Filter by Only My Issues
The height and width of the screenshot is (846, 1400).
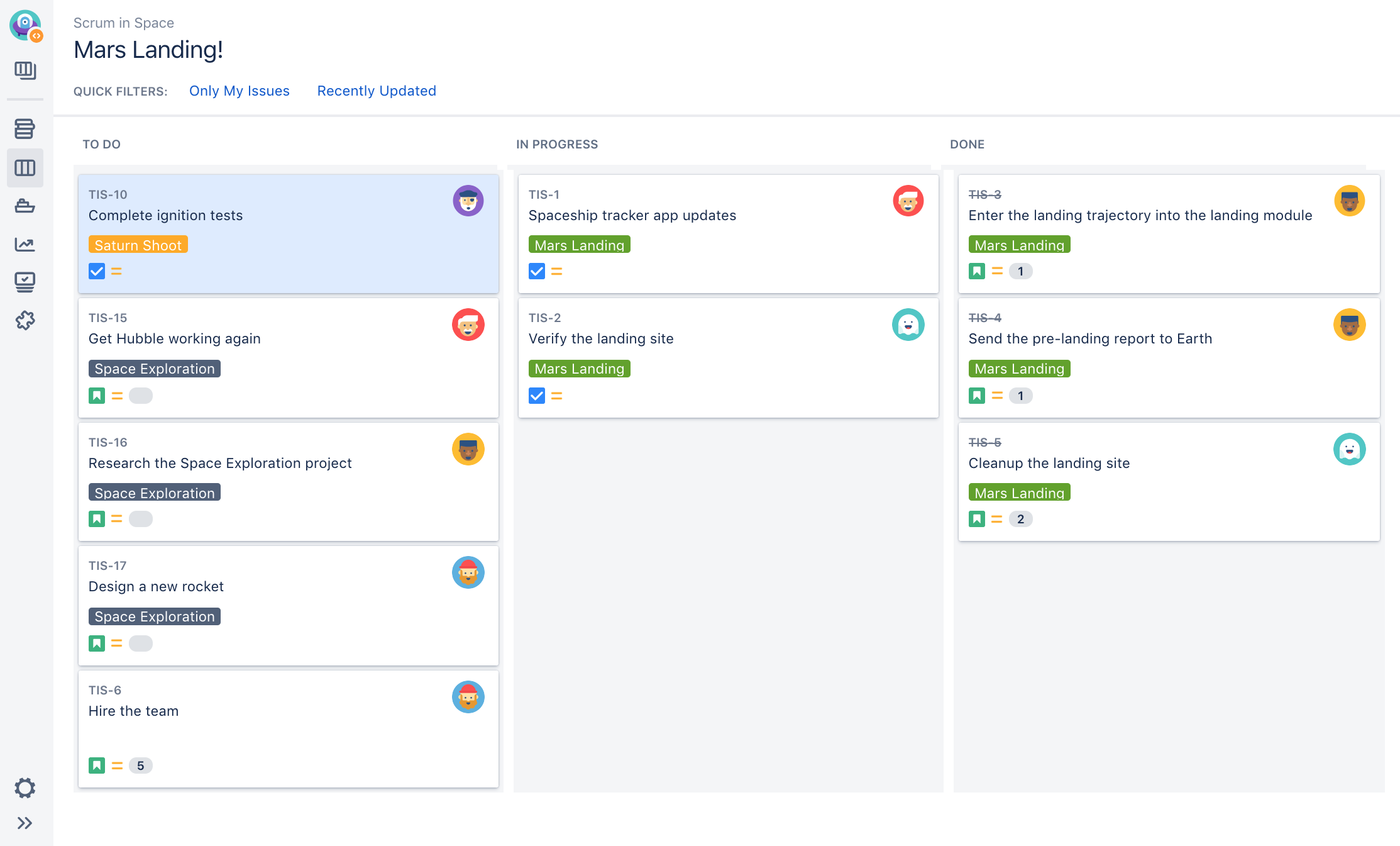point(239,90)
